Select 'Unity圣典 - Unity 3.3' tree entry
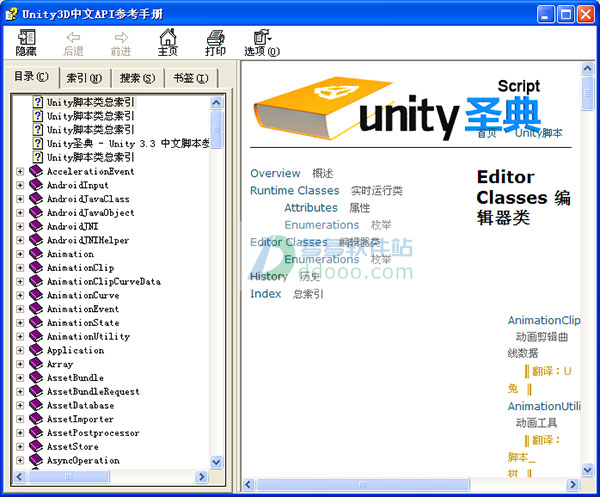This screenshot has width=600, height=497. pos(128,144)
